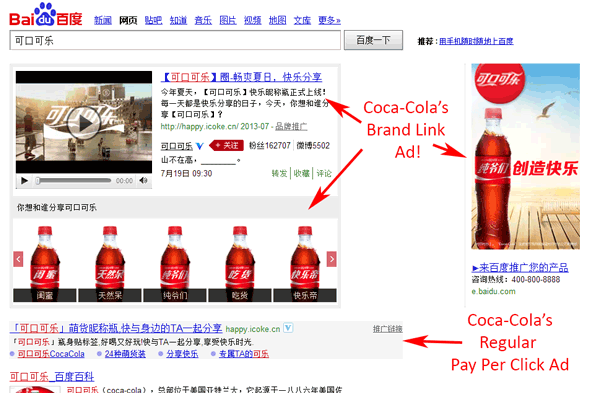Click 收藏 on the Weibo post
600x393 pixels.
click(x=302, y=173)
